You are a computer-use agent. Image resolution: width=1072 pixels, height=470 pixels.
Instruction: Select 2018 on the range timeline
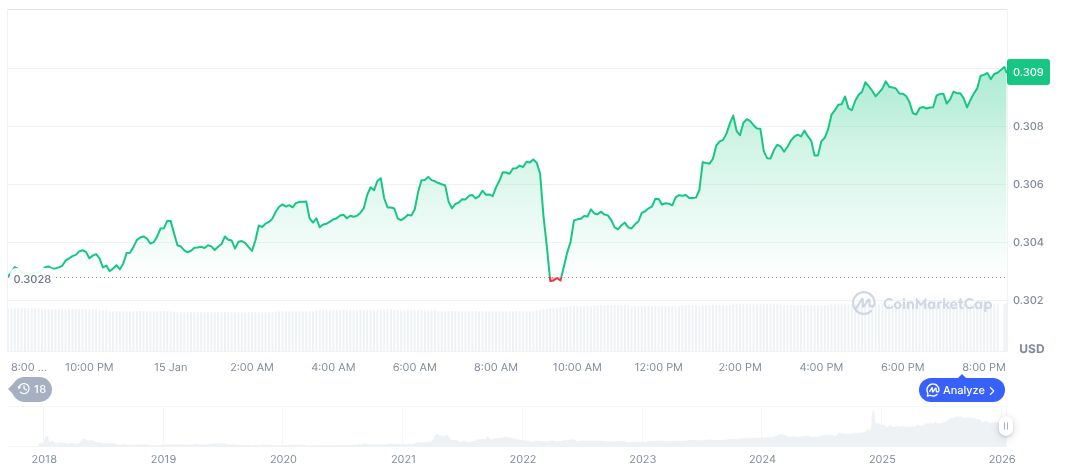click(x=44, y=459)
